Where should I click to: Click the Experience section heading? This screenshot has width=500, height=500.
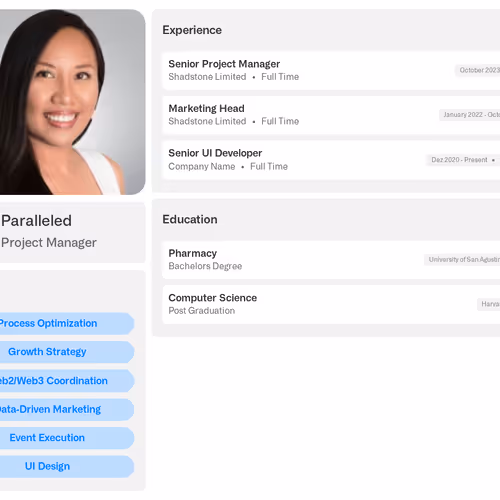click(x=192, y=30)
